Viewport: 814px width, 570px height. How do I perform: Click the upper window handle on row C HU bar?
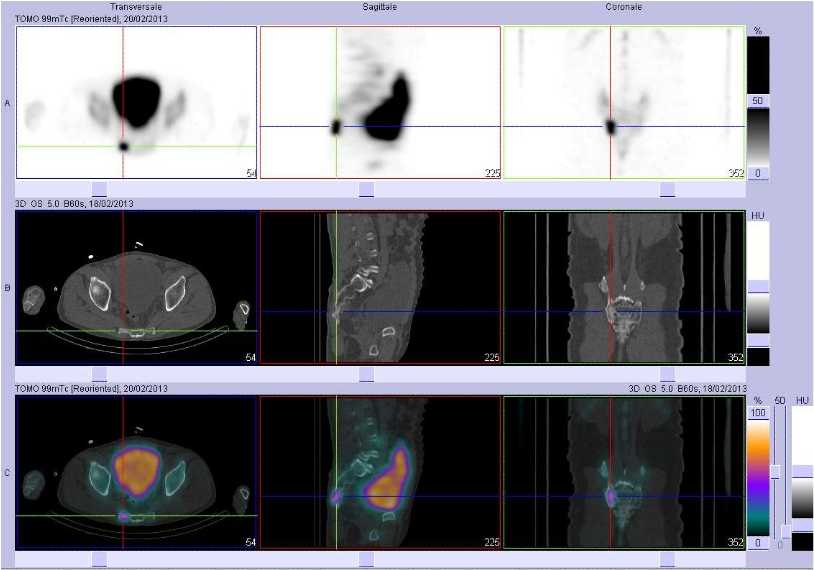point(803,471)
